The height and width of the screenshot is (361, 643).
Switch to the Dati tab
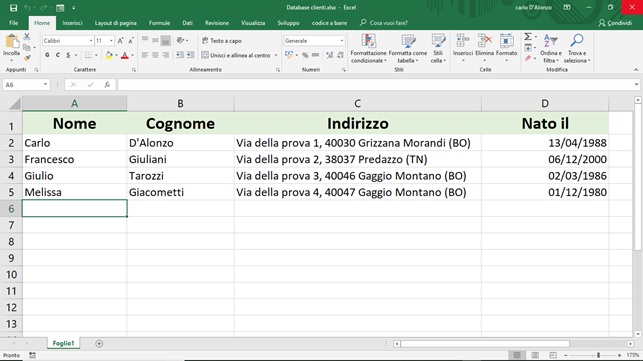point(187,23)
